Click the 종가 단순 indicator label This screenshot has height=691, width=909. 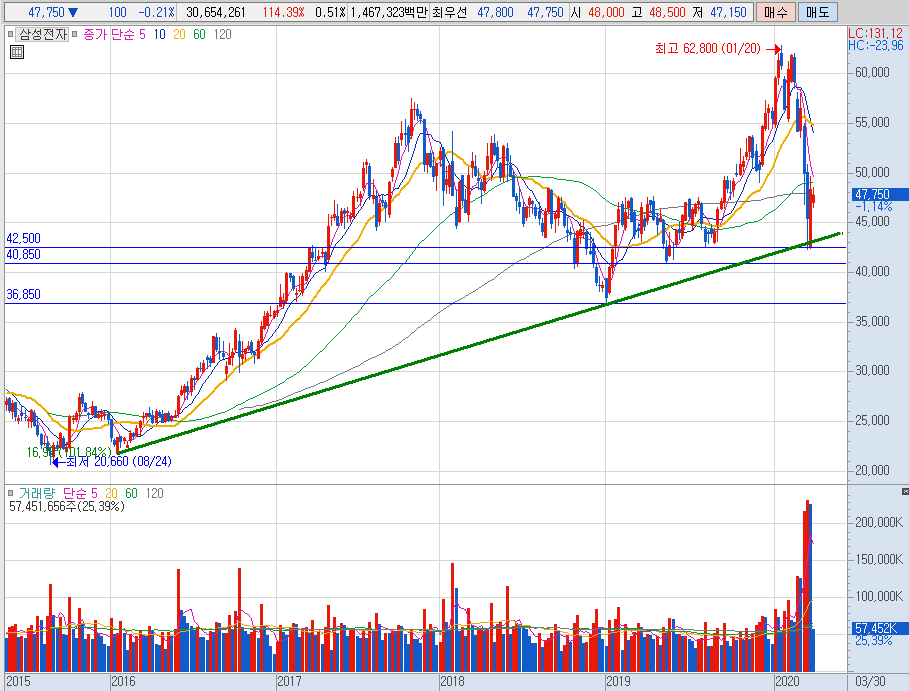108,35
